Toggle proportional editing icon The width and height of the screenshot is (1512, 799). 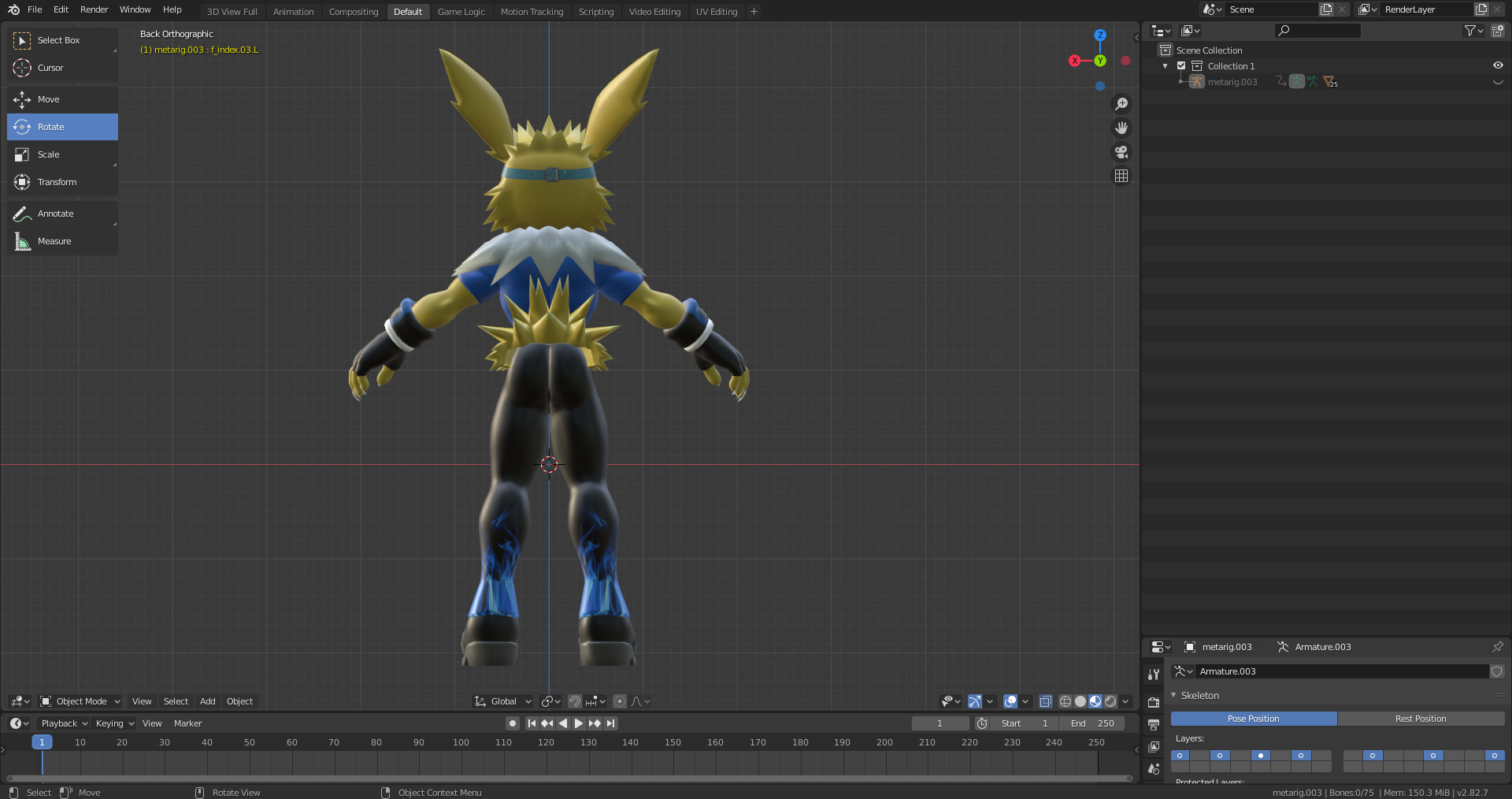(620, 701)
